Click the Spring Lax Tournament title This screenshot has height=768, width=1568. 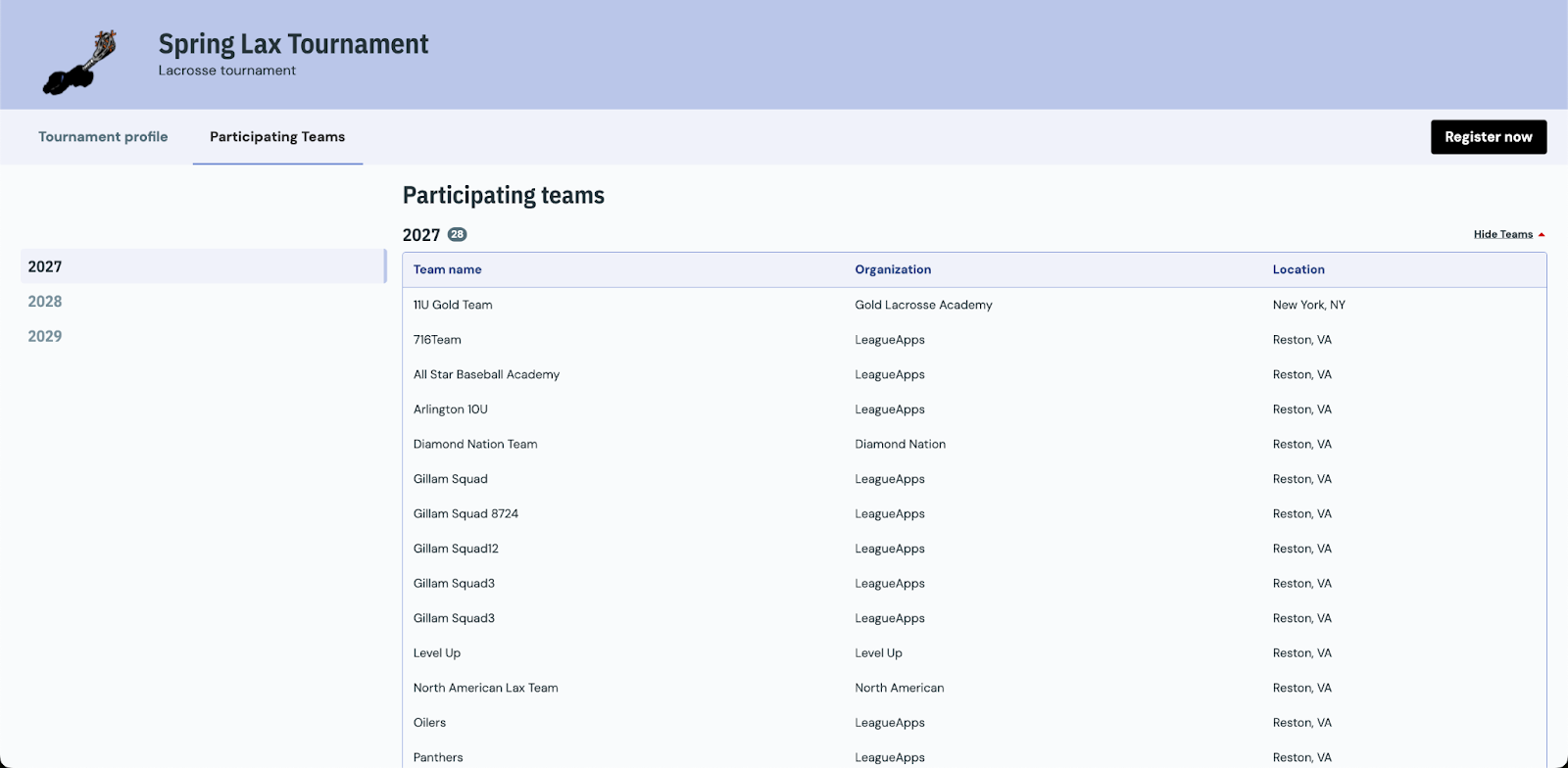[294, 44]
